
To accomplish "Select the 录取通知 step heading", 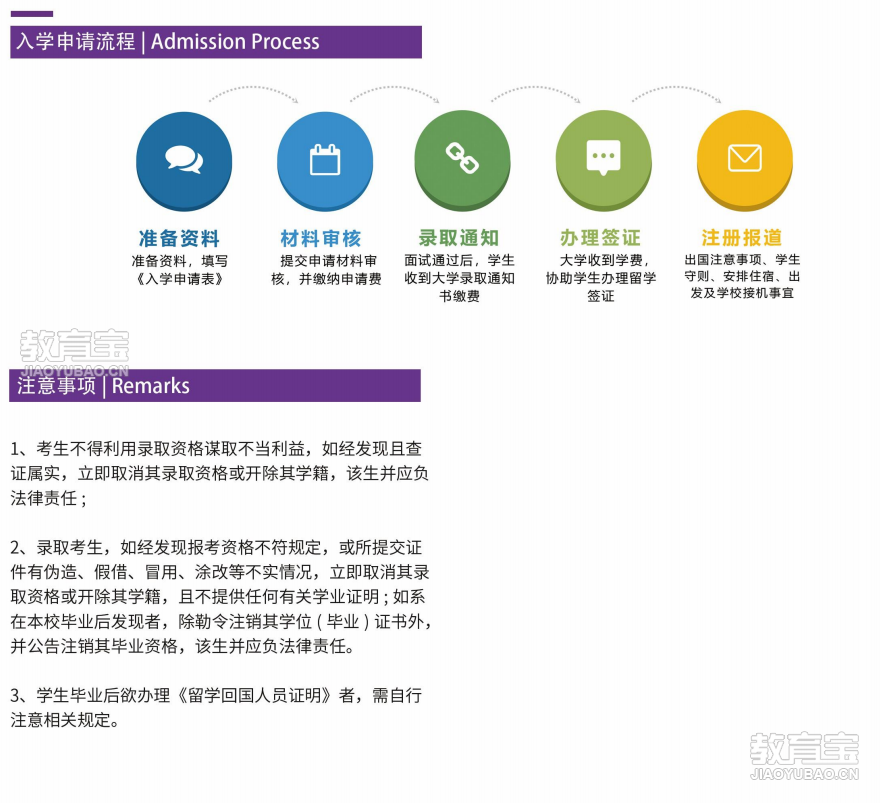I will (459, 238).
